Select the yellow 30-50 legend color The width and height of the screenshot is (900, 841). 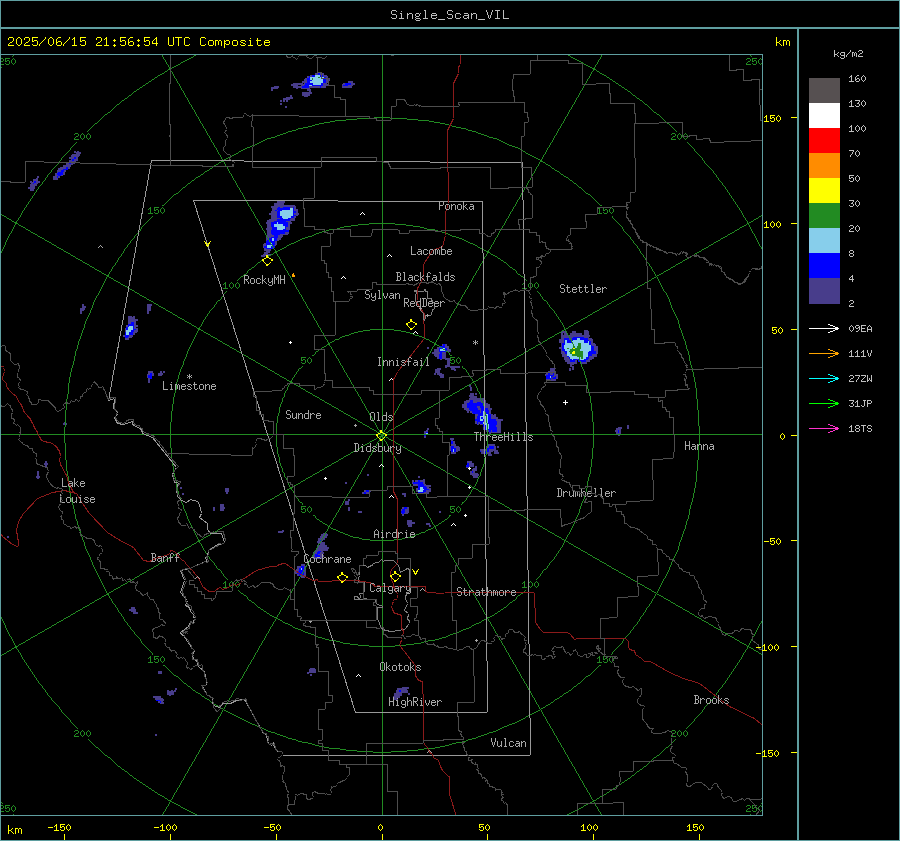click(824, 191)
